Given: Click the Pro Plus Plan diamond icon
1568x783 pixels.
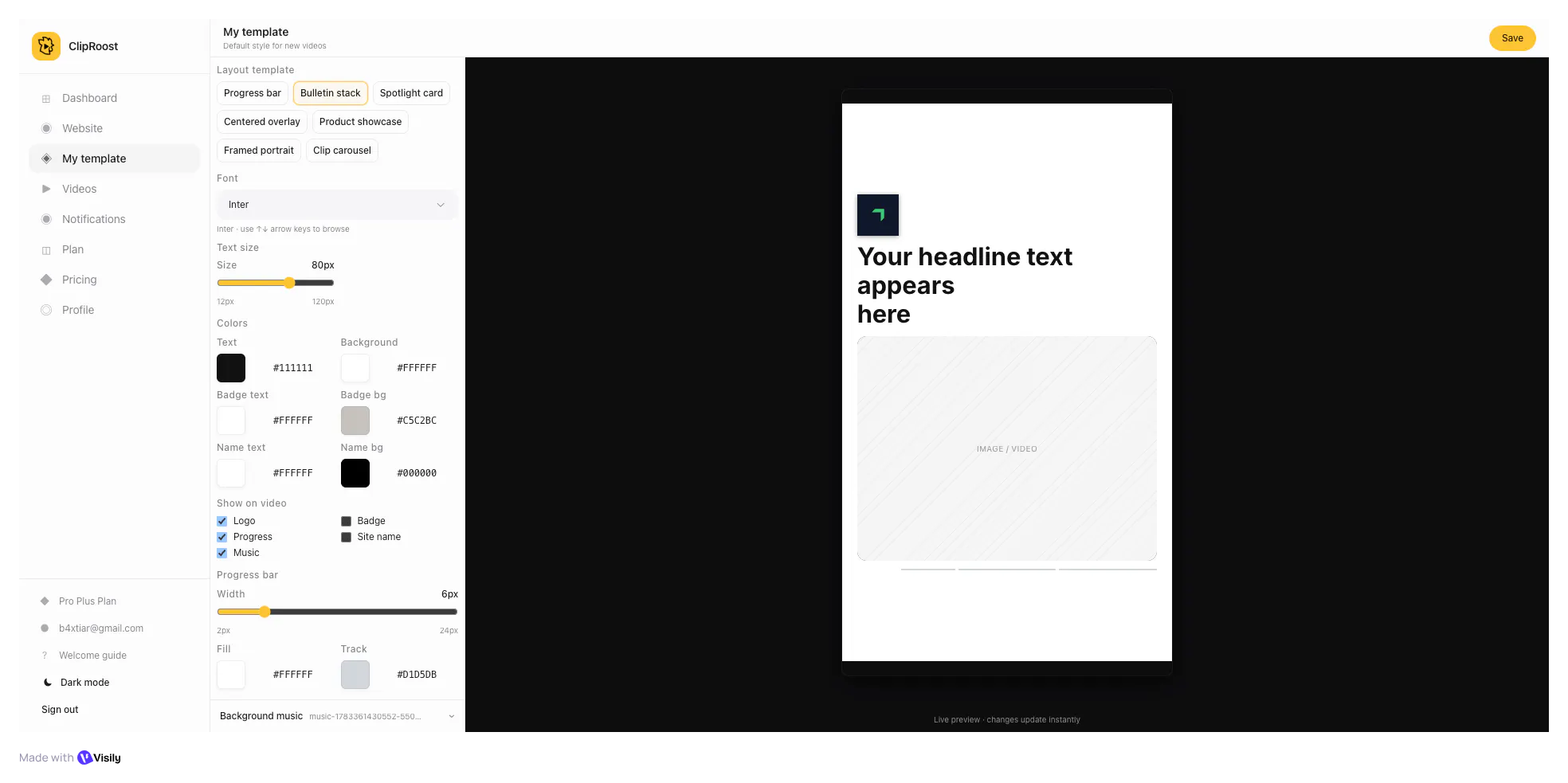Looking at the screenshot, I should coord(45,601).
